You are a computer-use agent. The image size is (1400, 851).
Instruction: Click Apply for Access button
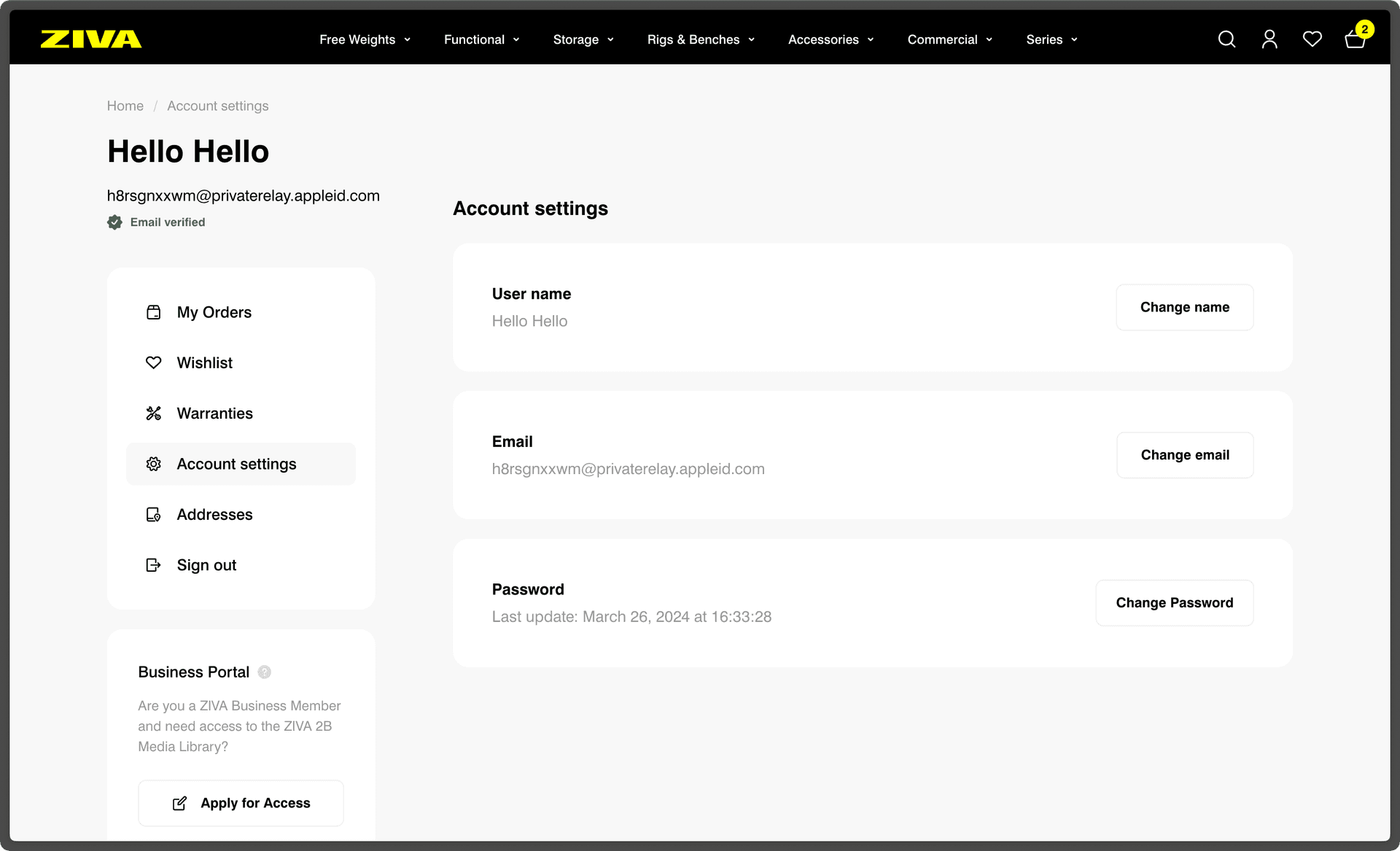pyautogui.click(x=241, y=803)
